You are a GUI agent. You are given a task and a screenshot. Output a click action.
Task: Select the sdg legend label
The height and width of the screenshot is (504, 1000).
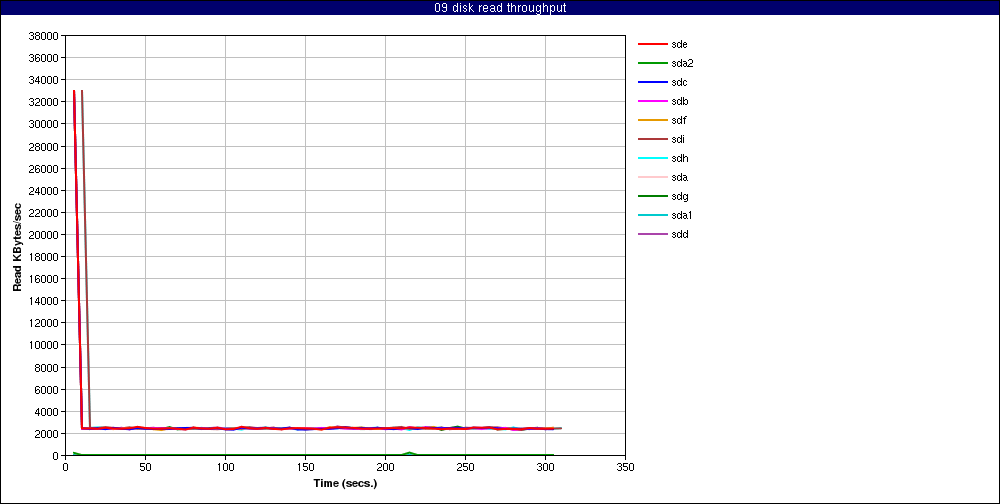(679, 196)
